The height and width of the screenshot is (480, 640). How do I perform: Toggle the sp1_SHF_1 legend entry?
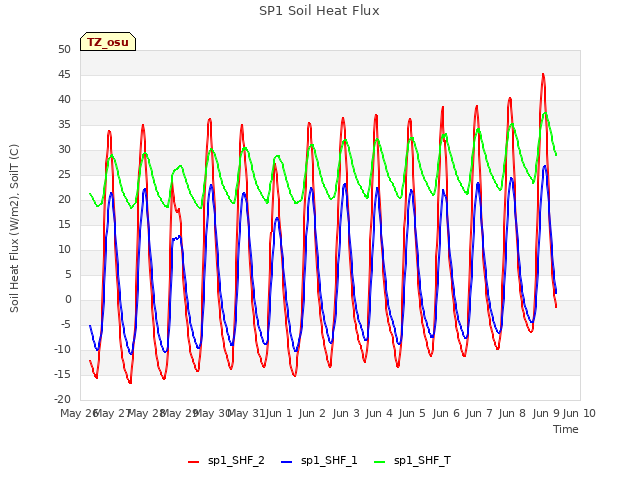point(319,460)
